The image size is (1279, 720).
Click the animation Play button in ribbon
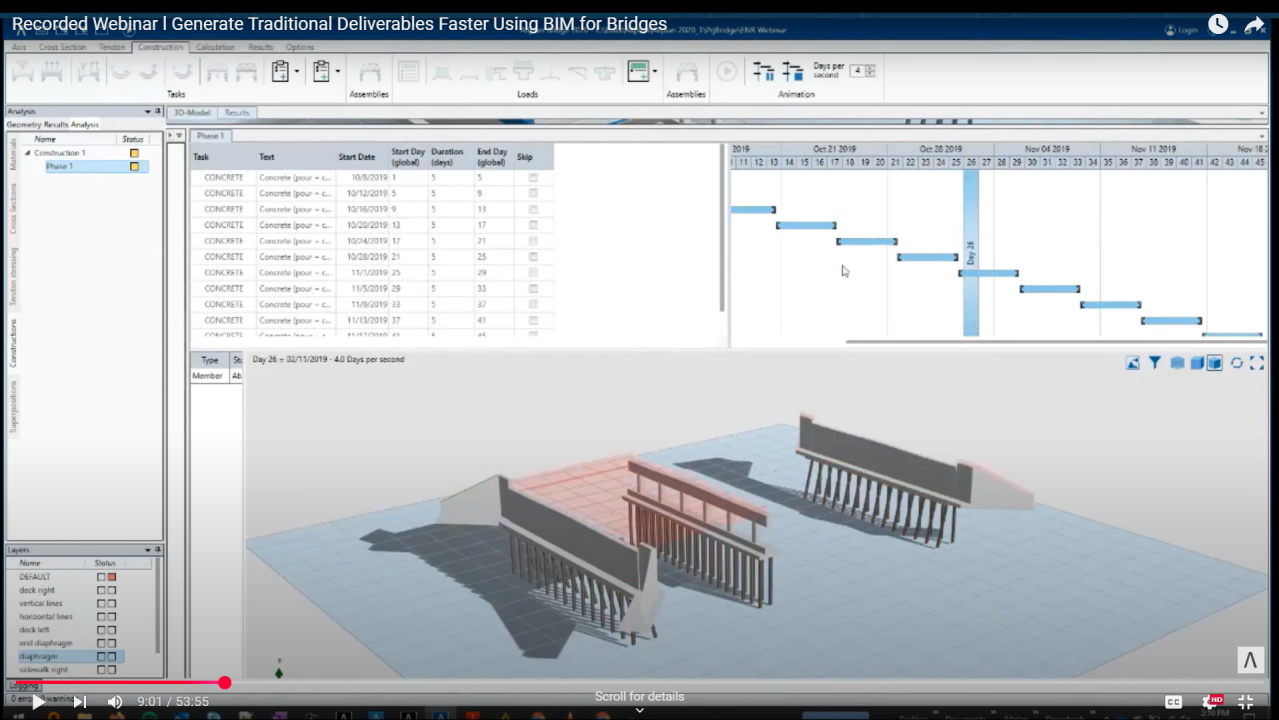[727, 72]
